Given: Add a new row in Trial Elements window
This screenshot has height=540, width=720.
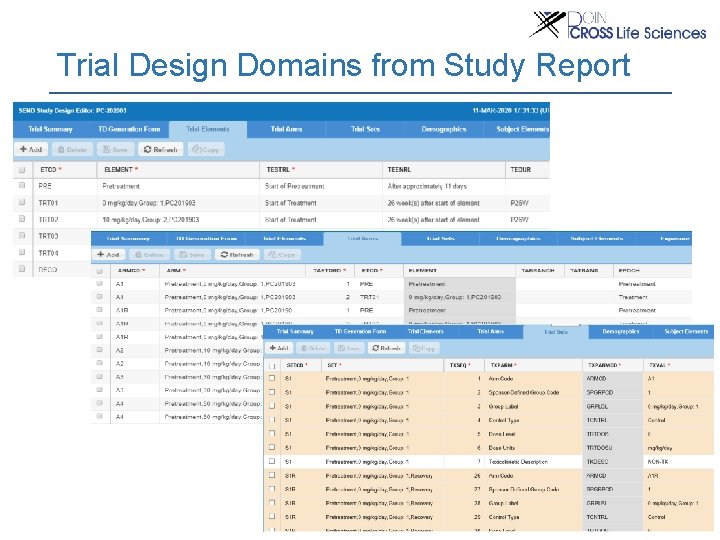Looking at the screenshot, I should 31,149.
